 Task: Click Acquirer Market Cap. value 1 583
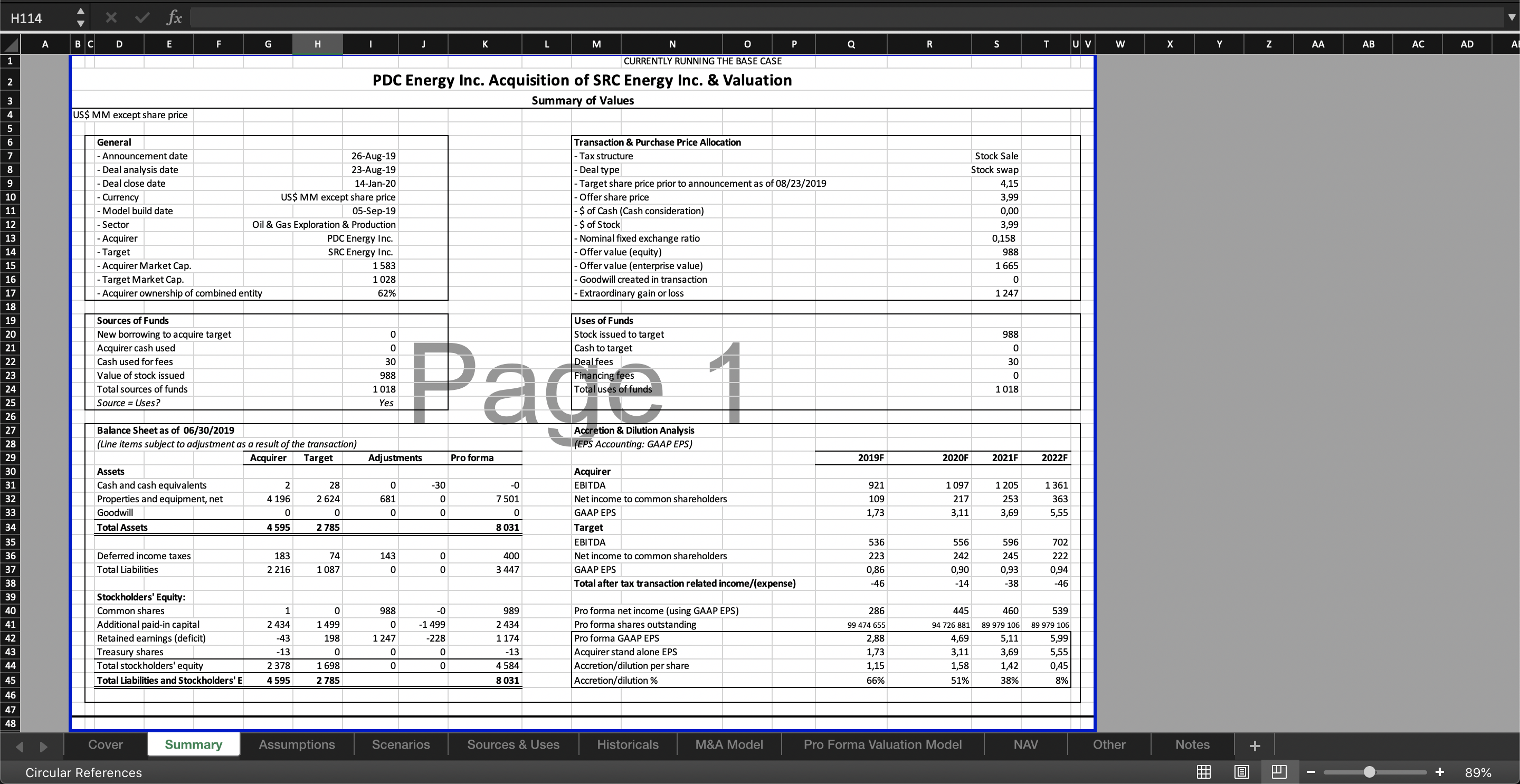[384, 266]
